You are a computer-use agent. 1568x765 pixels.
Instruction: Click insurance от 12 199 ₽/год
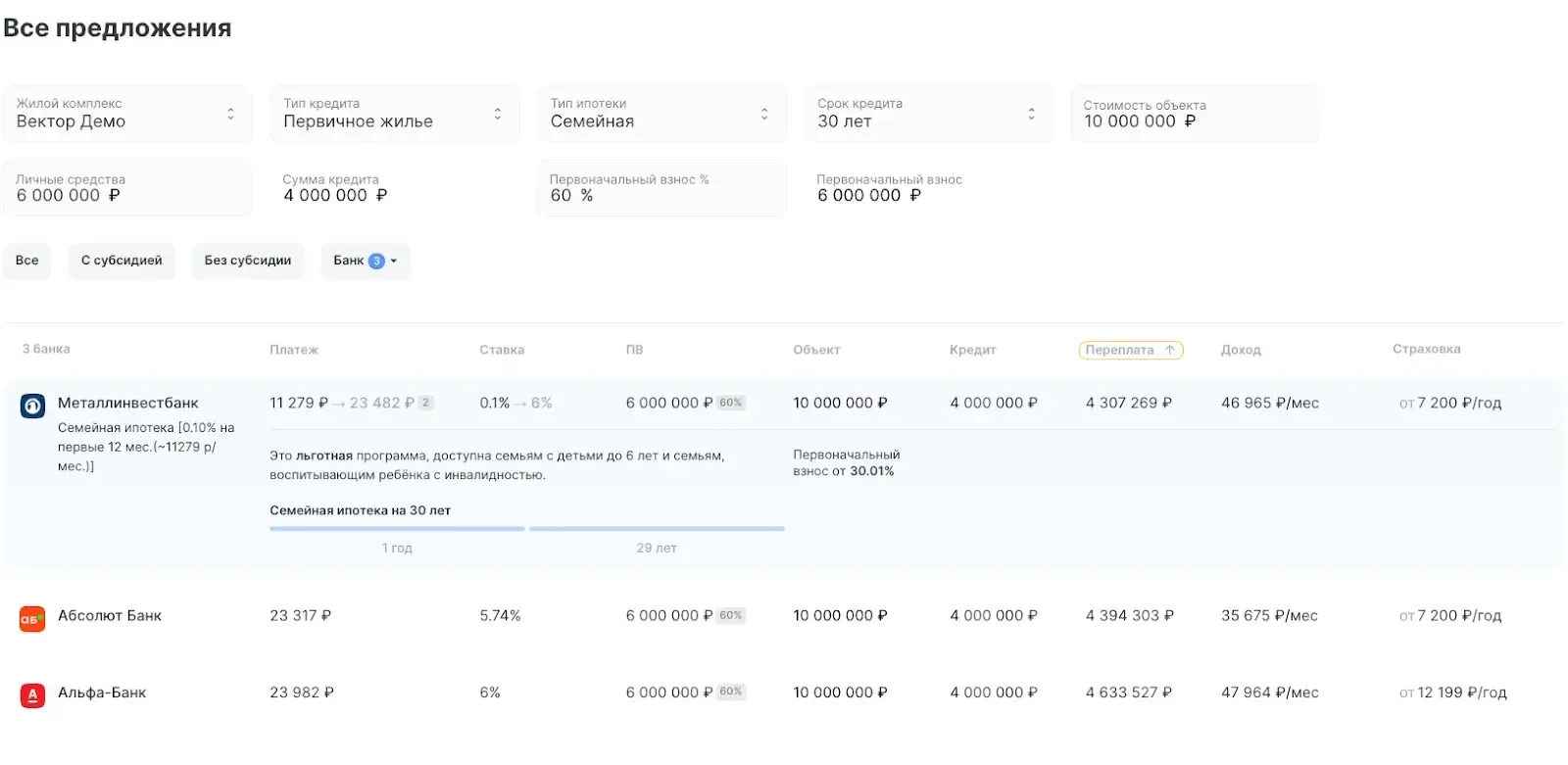(1453, 693)
